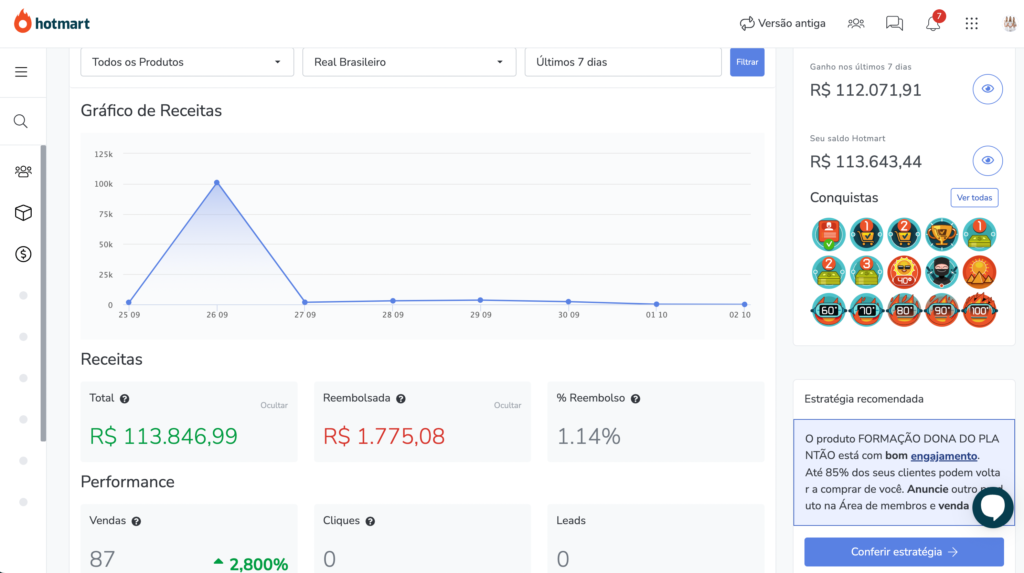Toggle visibility of last 7 days earnings
The height and width of the screenshot is (573, 1024).
pyautogui.click(x=987, y=89)
